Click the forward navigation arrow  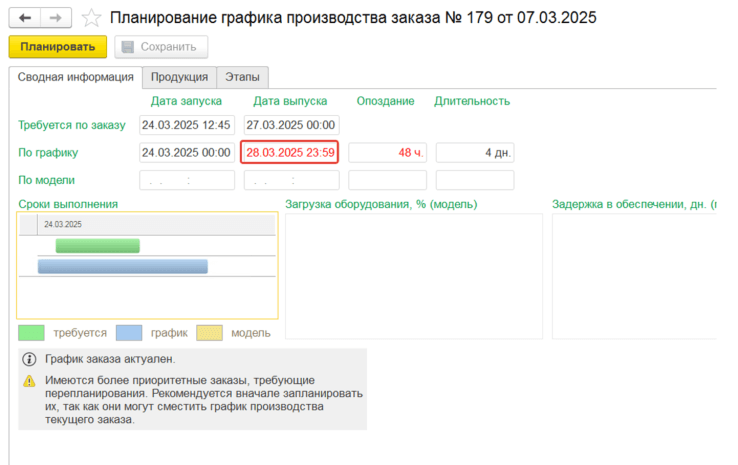click(x=55, y=19)
